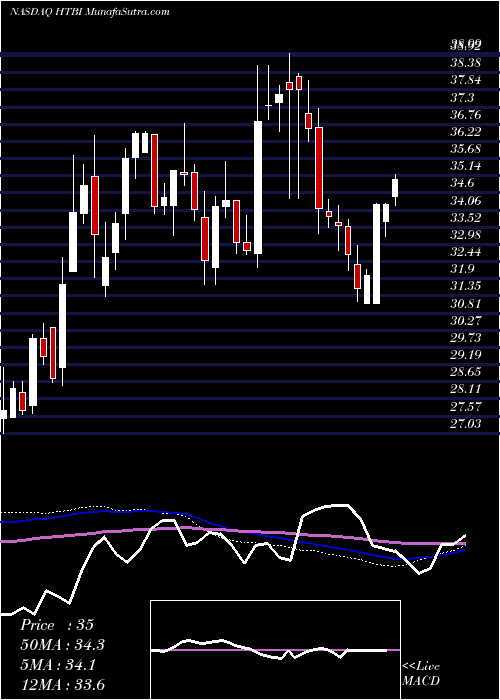Viewport: 500px width, 700px height.
Task: Click the 50MA : 34.3 readout
Action: point(62,645)
